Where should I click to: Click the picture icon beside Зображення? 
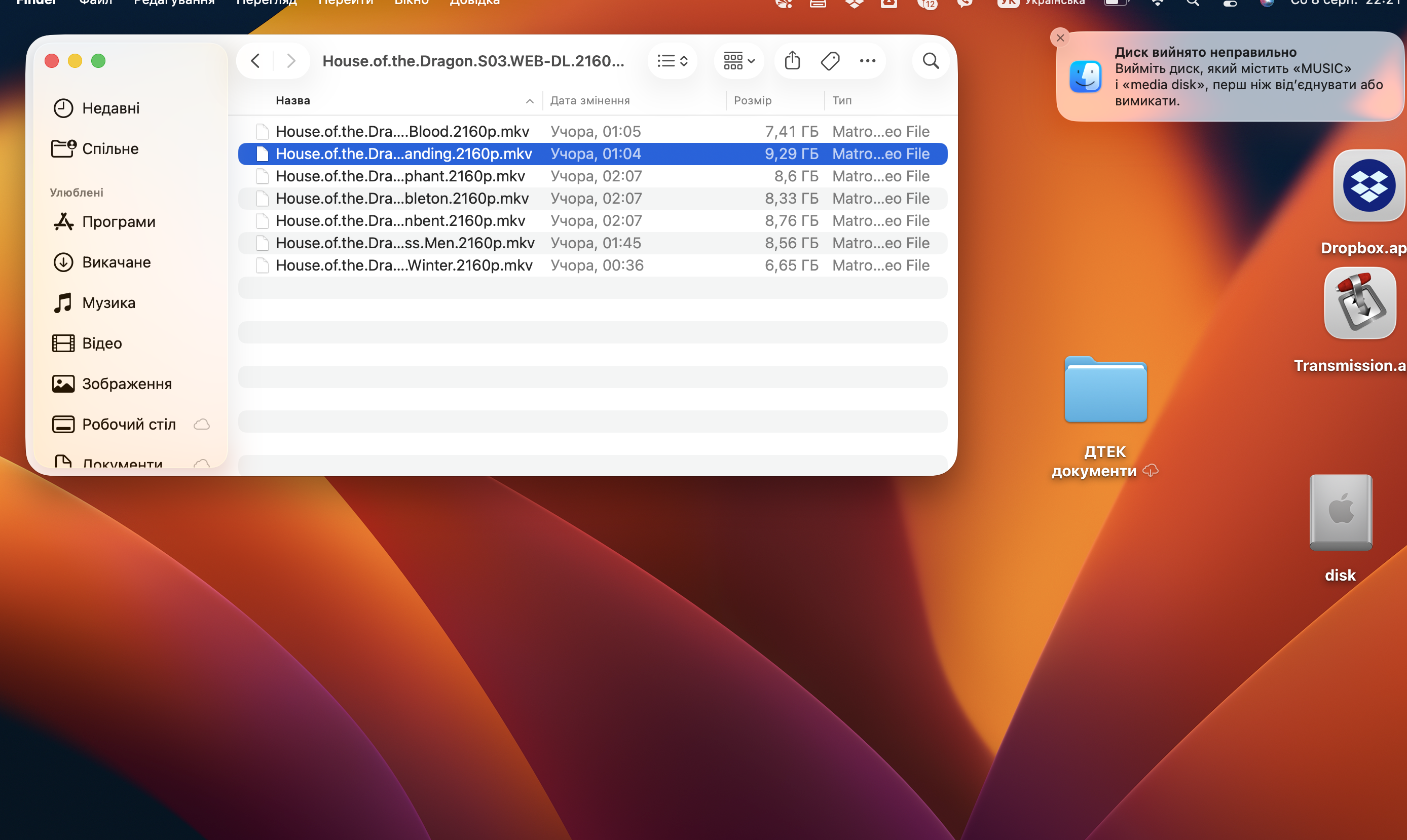[63, 384]
